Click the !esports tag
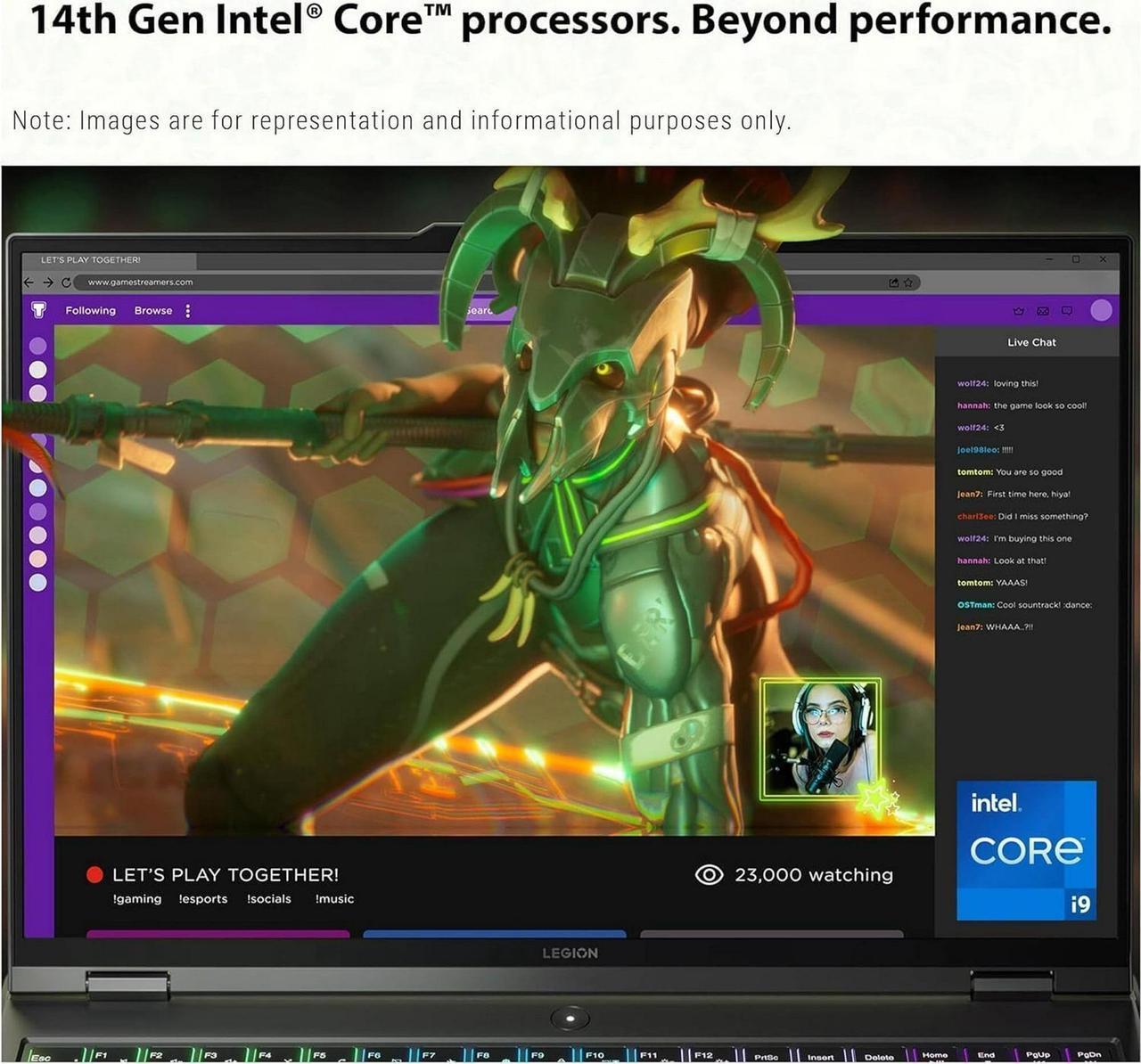The height and width of the screenshot is (1064, 1141). 203,899
